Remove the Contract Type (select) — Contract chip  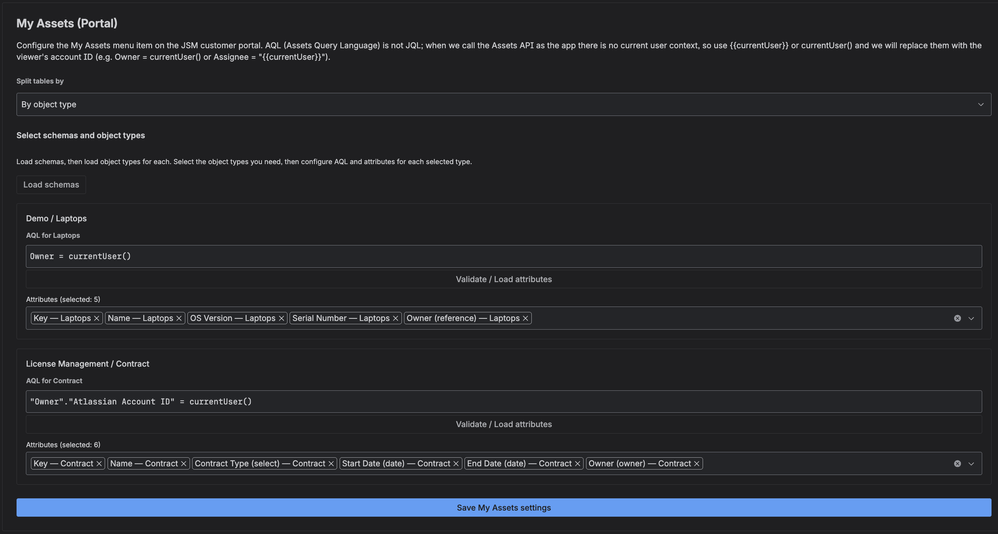[x=331, y=464]
